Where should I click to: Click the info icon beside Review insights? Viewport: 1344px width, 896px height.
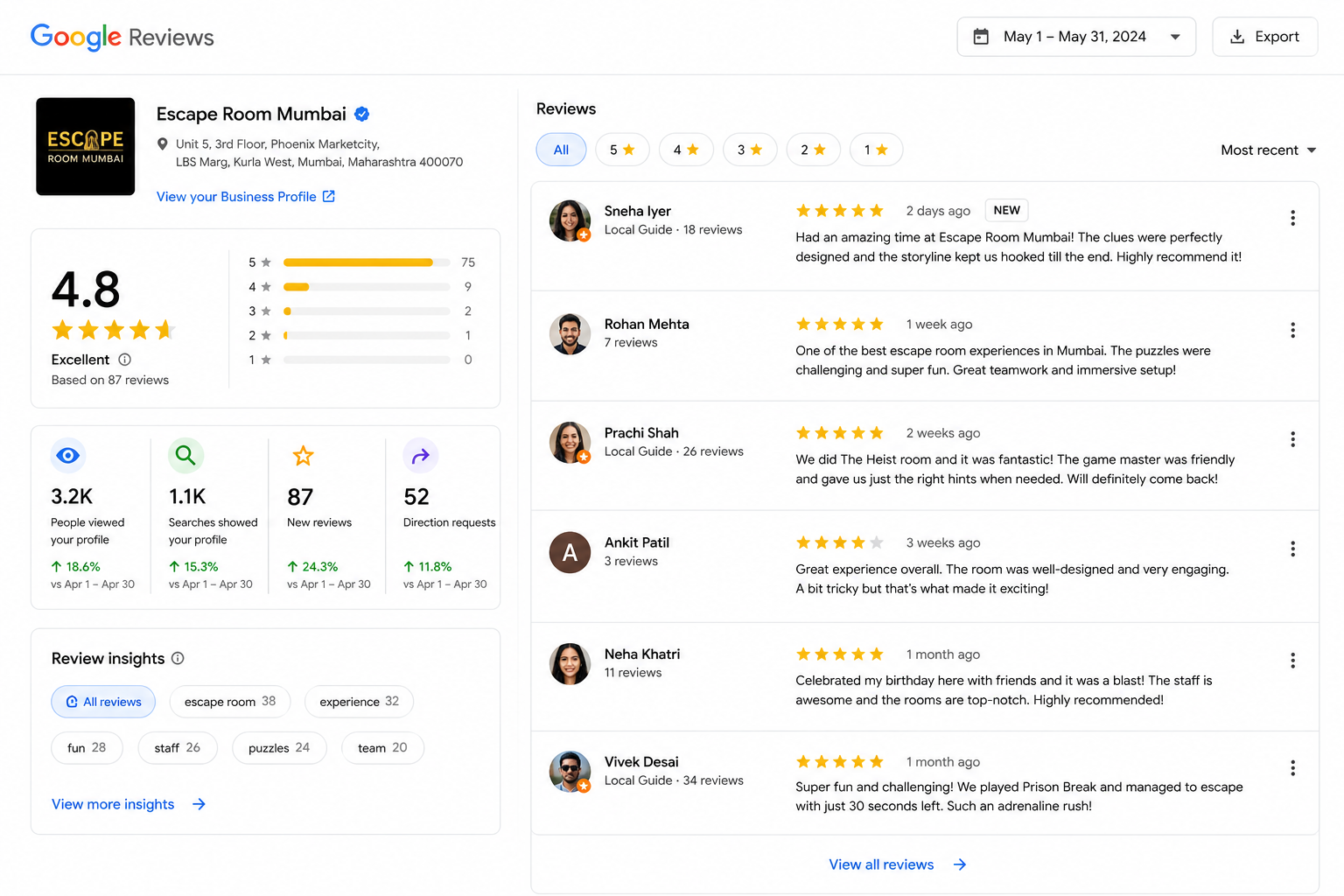(x=178, y=658)
